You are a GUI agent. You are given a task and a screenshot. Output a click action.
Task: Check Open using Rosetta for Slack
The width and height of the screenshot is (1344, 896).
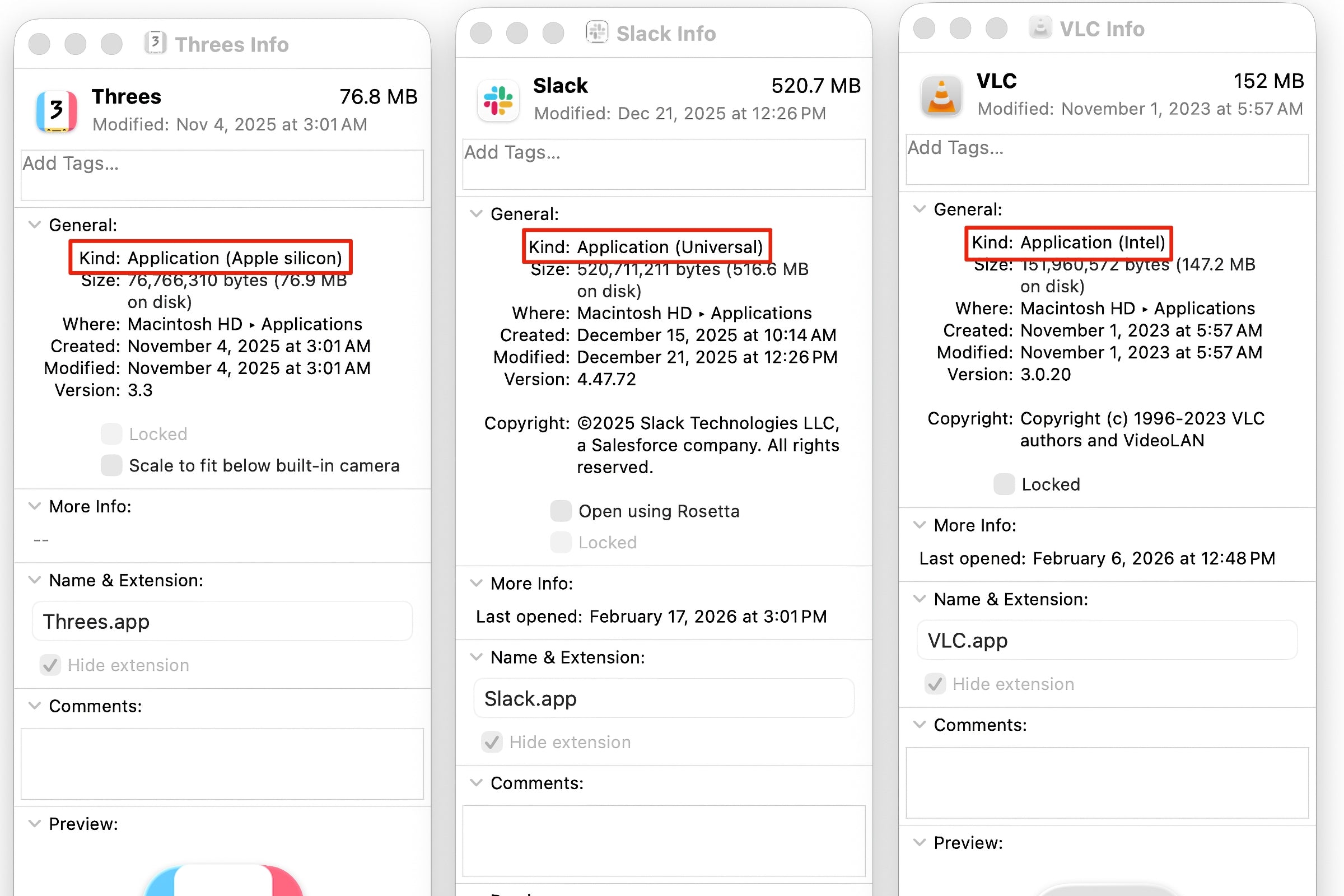click(x=561, y=511)
